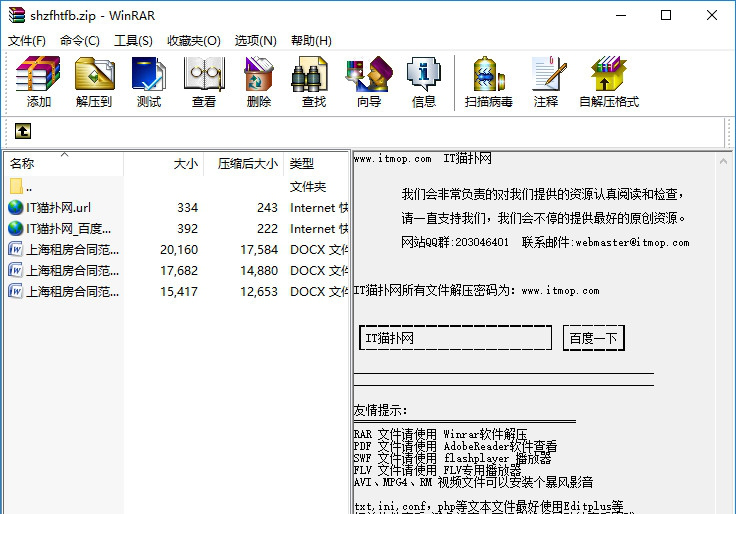Click the IT猫扑网 text box in comment

pos(455,338)
